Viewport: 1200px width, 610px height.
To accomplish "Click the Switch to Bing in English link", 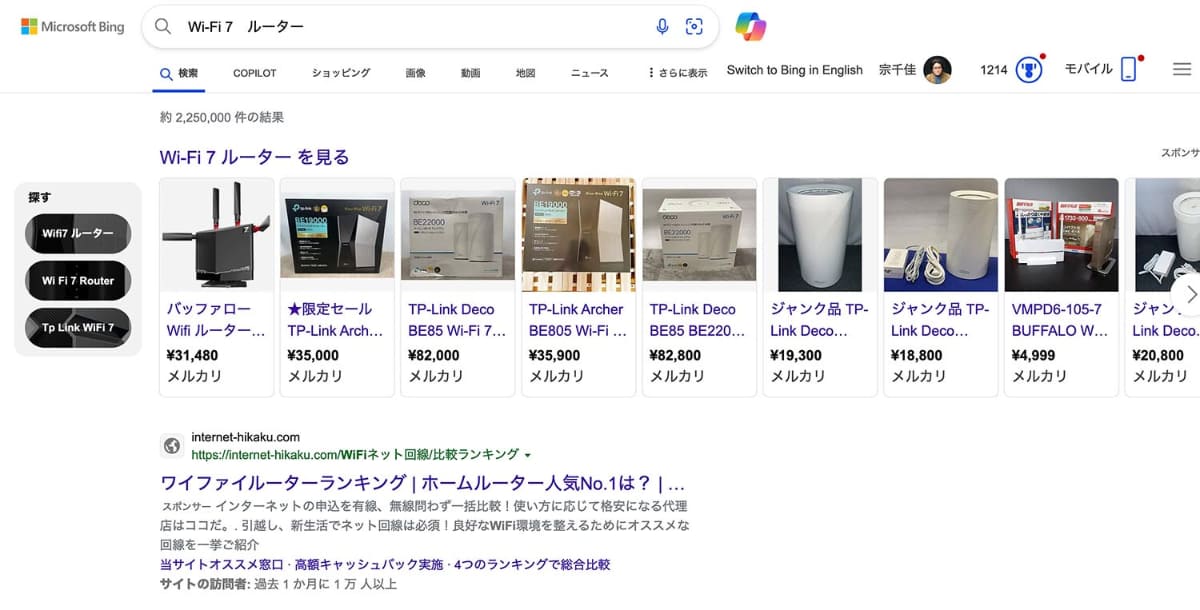I will point(794,70).
